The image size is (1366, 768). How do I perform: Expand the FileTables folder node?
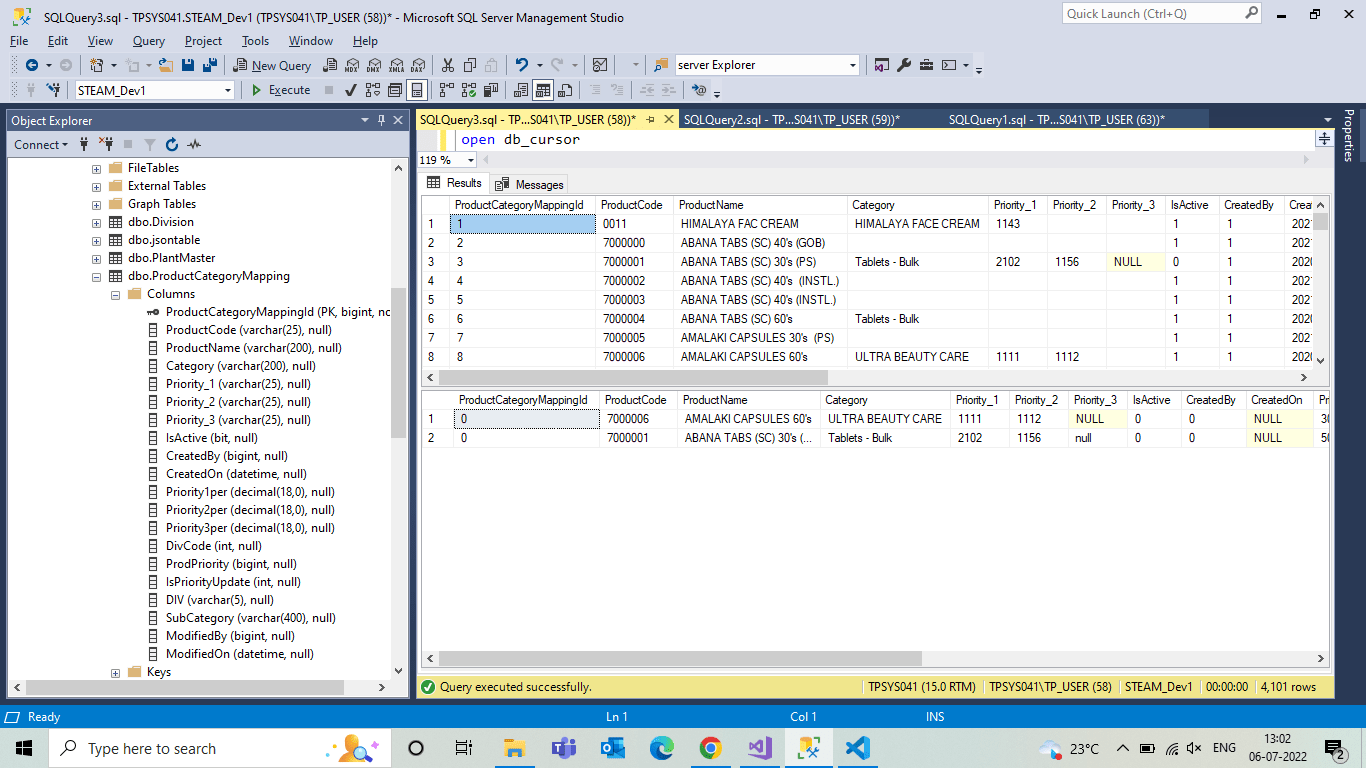[x=96, y=168]
